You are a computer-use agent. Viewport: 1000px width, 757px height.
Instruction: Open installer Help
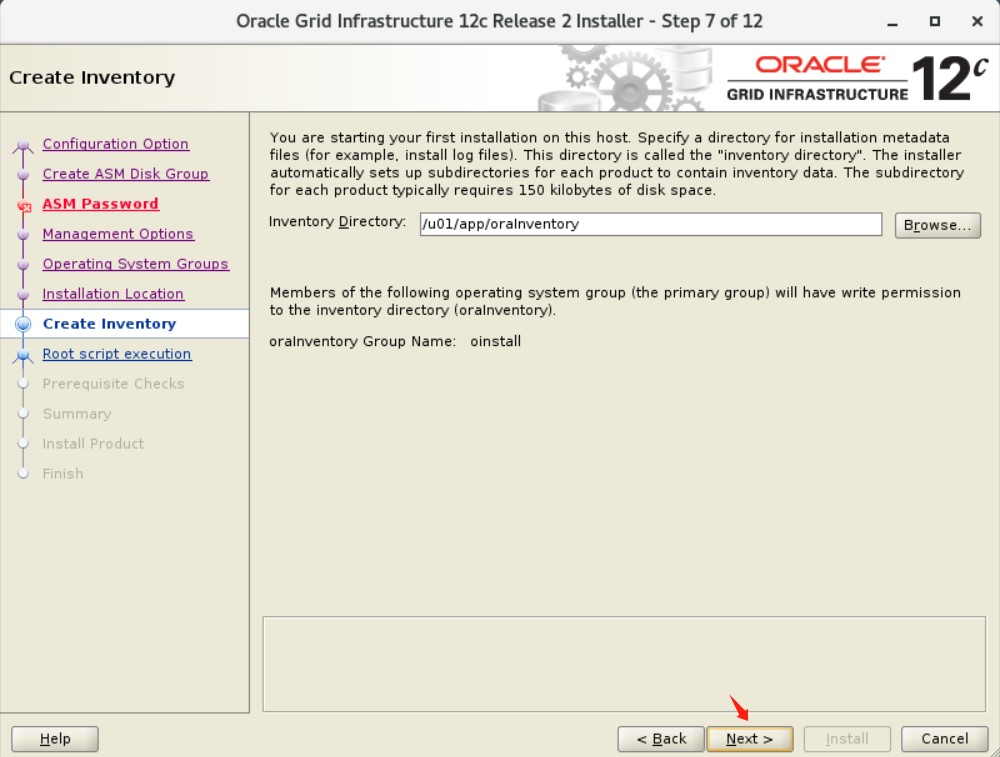(x=54, y=739)
